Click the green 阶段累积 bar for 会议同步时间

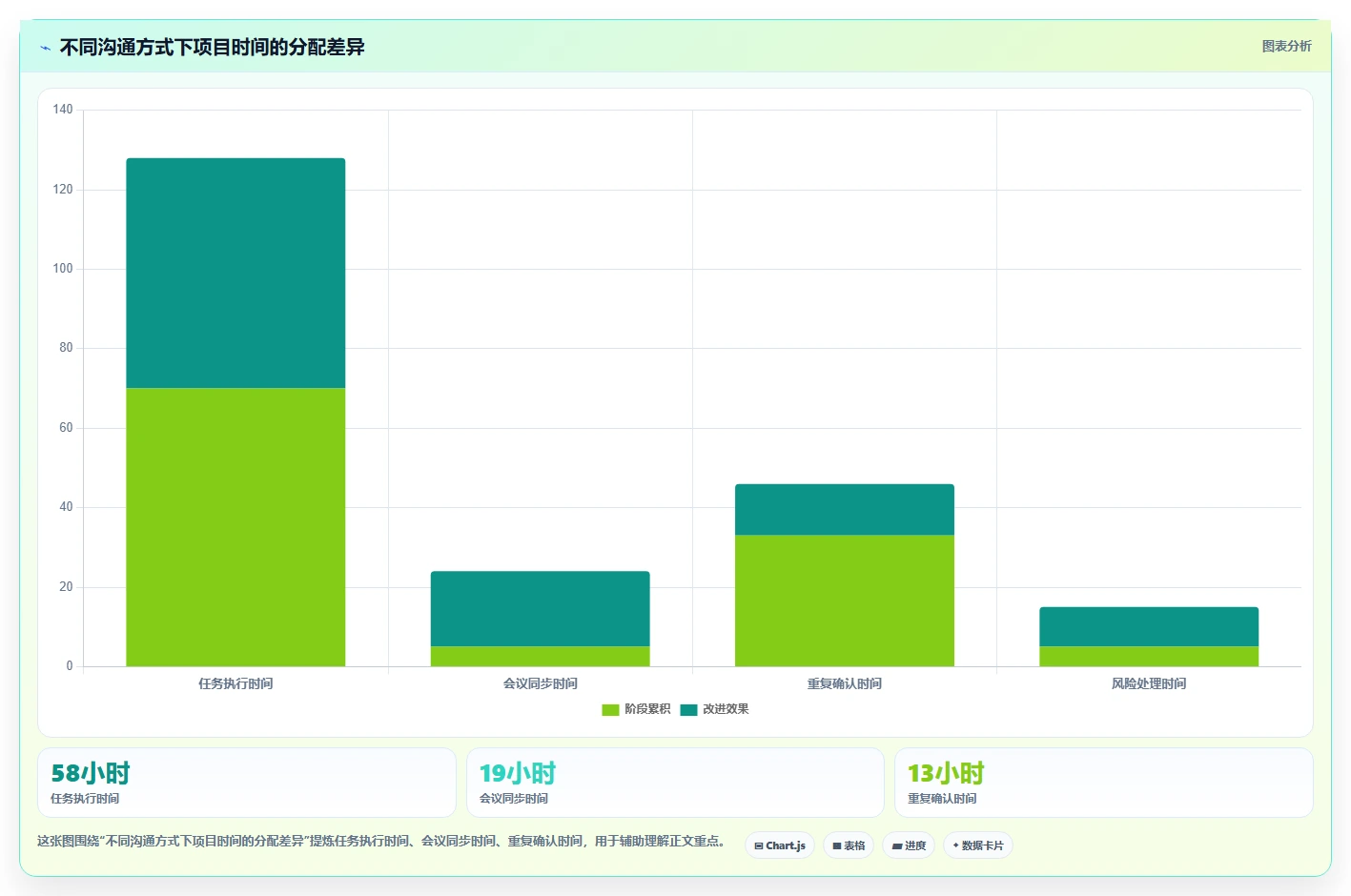[x=540, y=656]
